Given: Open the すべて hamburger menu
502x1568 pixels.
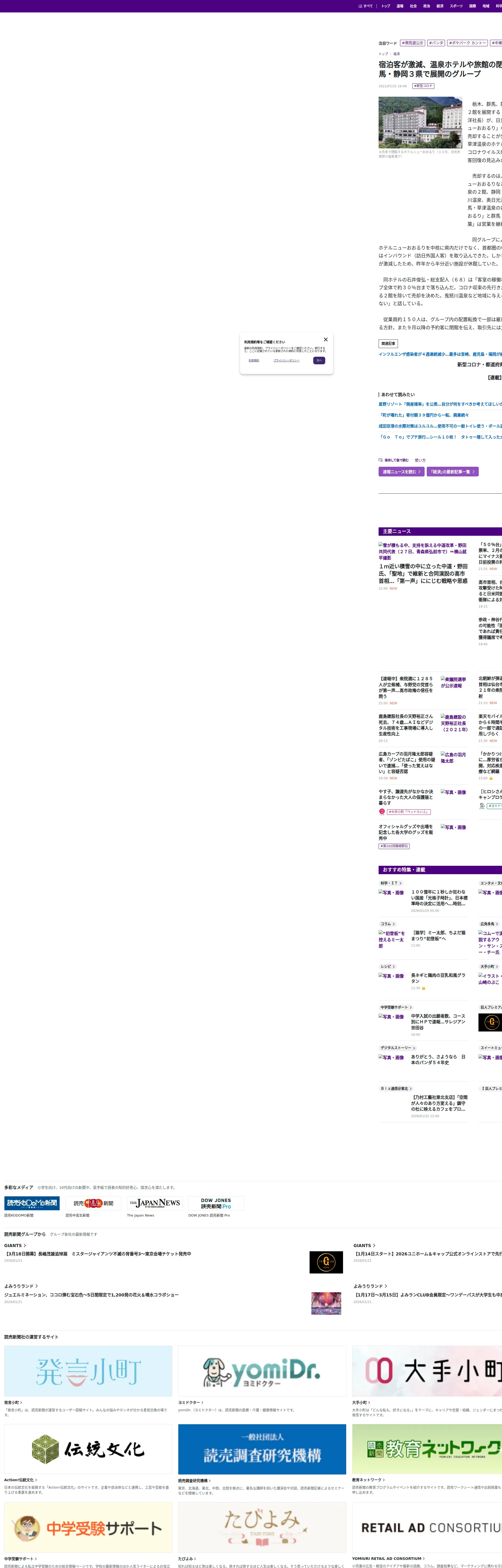Looking at the screenshot, I should point(366,6).
